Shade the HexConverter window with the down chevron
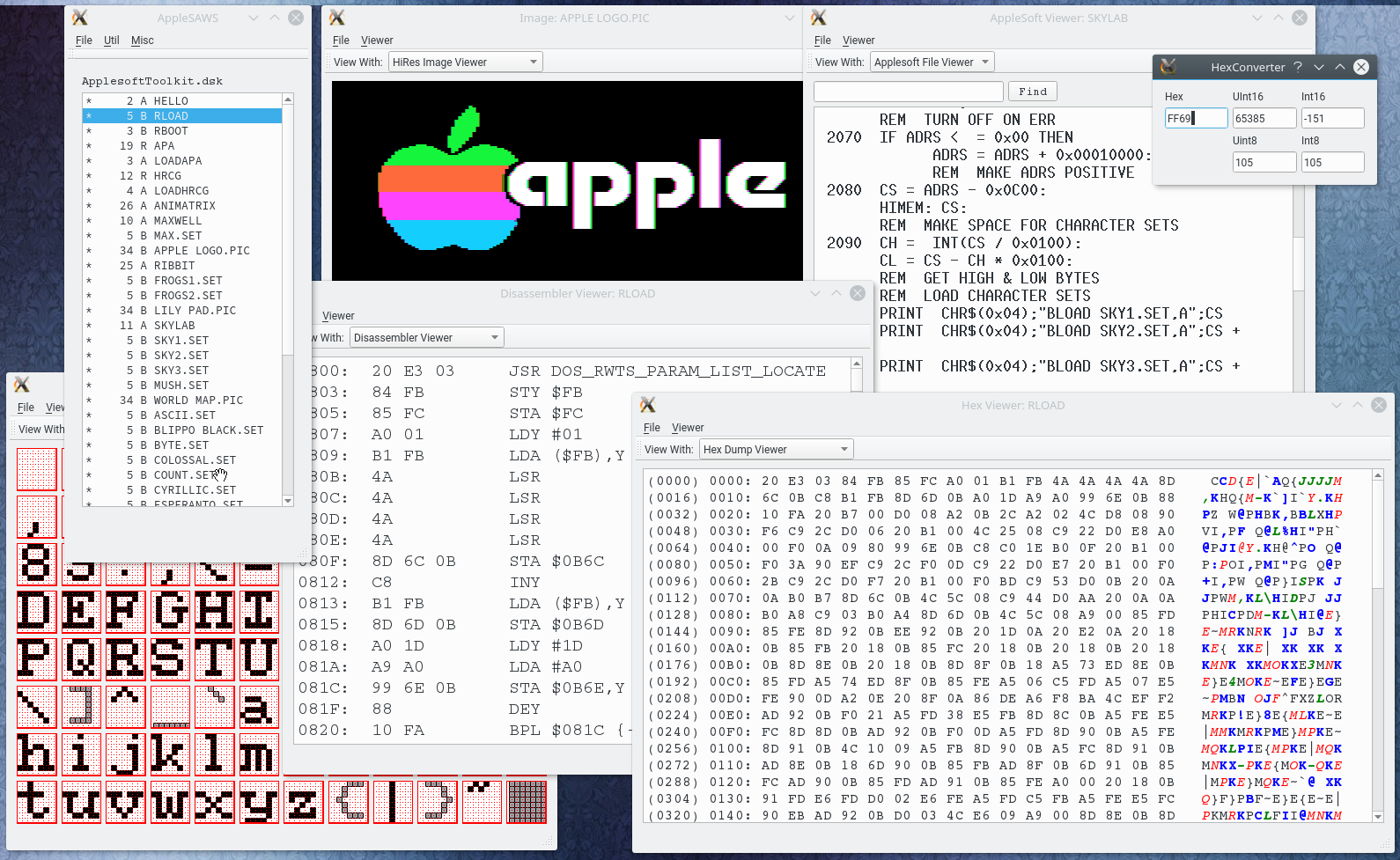Viewport: 1400px width, 860px height. point(1318,67)
